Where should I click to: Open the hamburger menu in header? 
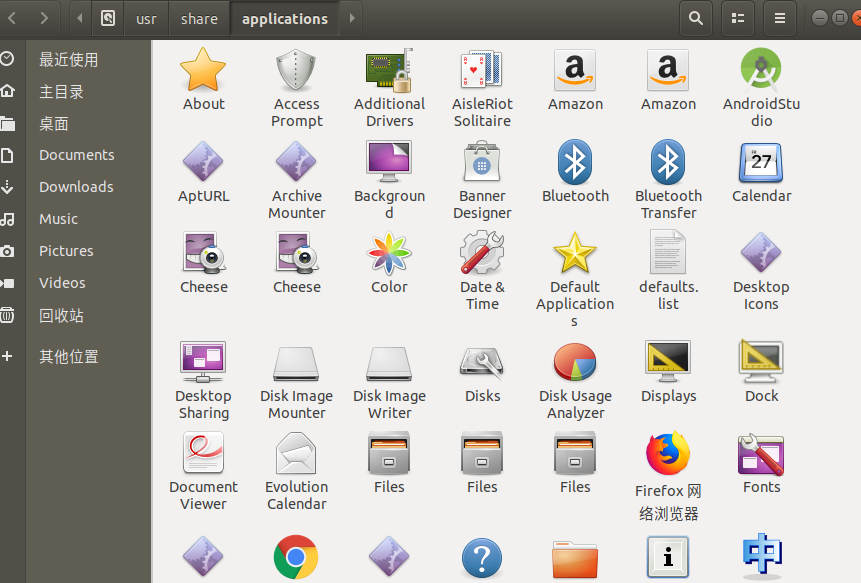click(x=780, y=18)
